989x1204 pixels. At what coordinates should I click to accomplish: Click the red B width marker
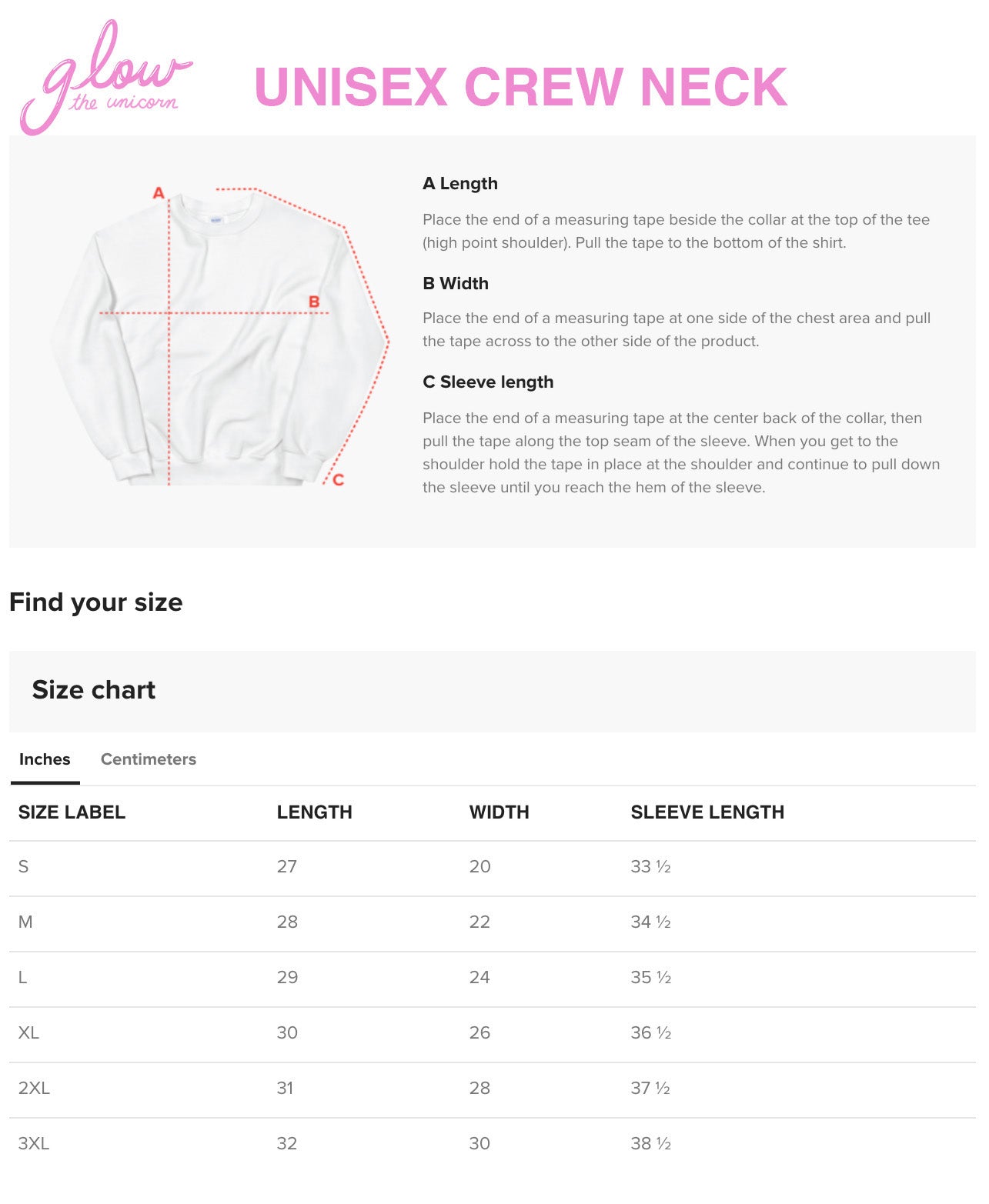pyautogui.click(x=314, y=302)
